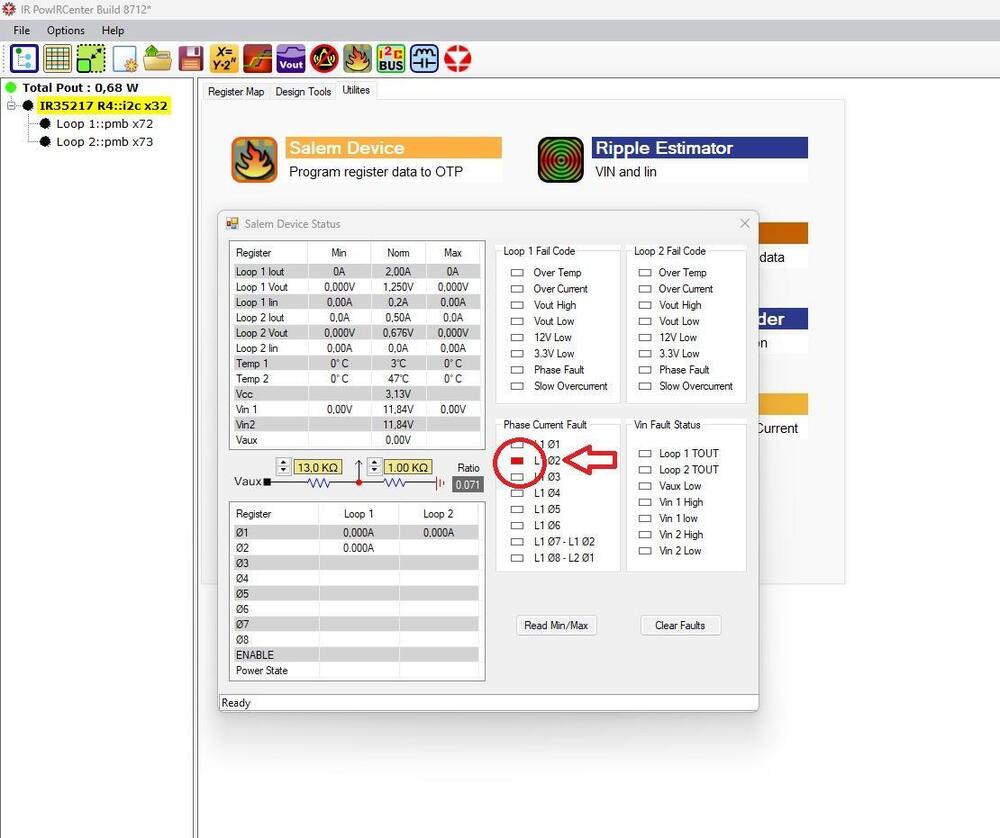The width and height of the screenshot is (1000, 838).
Task: Switch to the Design Tools tab
Action: (x=303, y=92)
